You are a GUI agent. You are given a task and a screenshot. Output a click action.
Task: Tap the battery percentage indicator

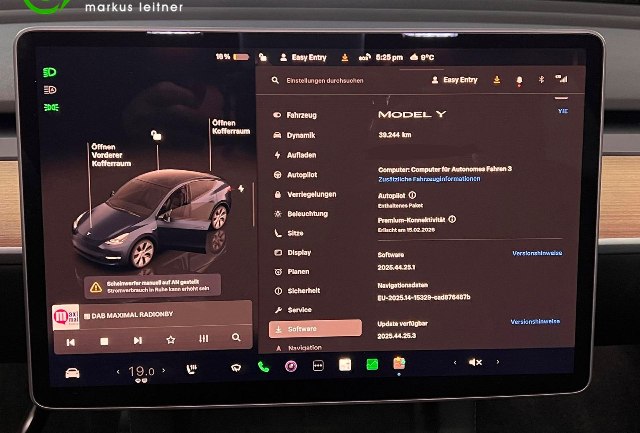coord(232,57)
